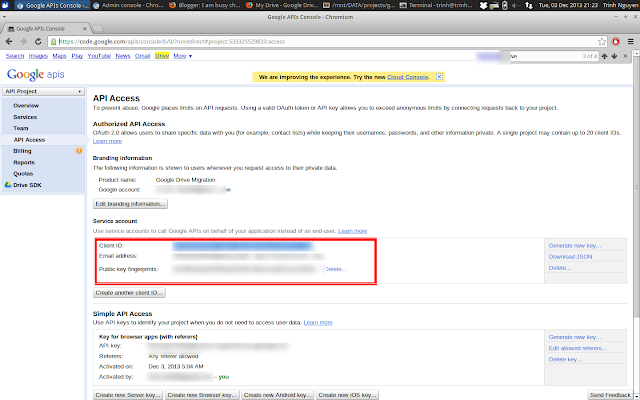Click the browser back arrow

pyautogui.click(x=9, y=42)
